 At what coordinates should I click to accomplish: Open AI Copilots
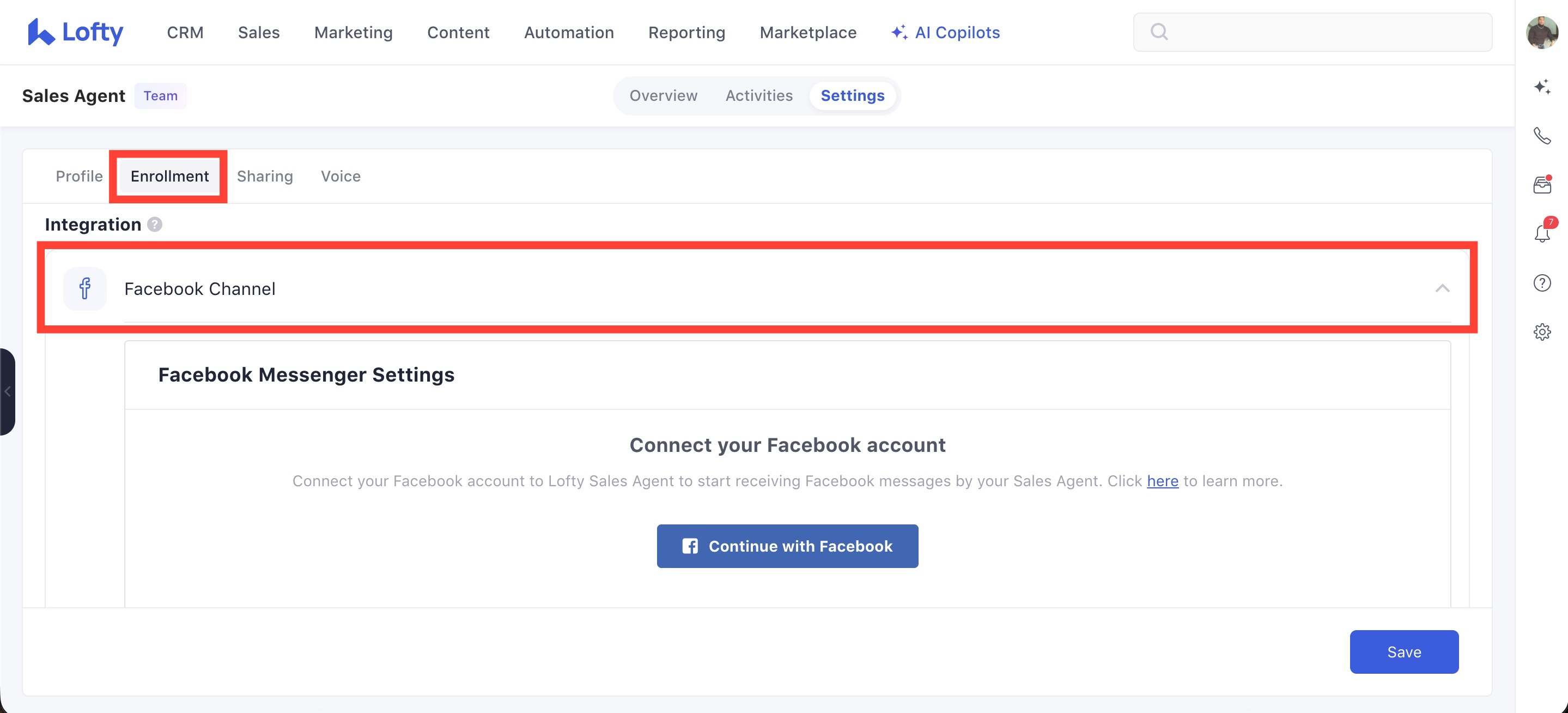coord(945,32)
